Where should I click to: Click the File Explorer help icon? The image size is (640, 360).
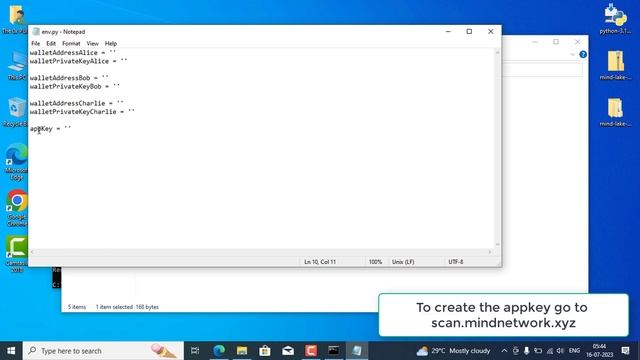click(583, 54)
